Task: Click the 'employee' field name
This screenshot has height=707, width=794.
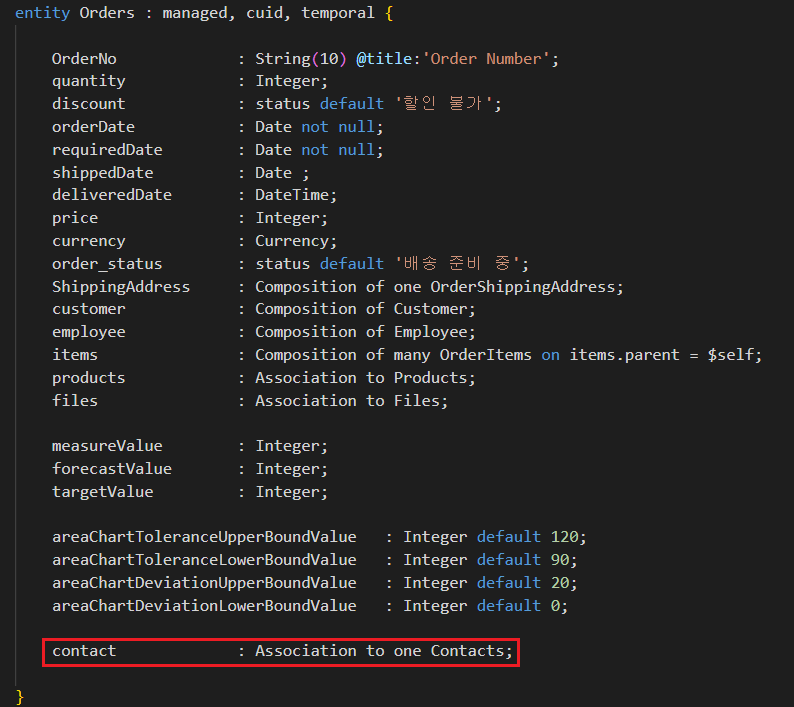Action: 89,332
